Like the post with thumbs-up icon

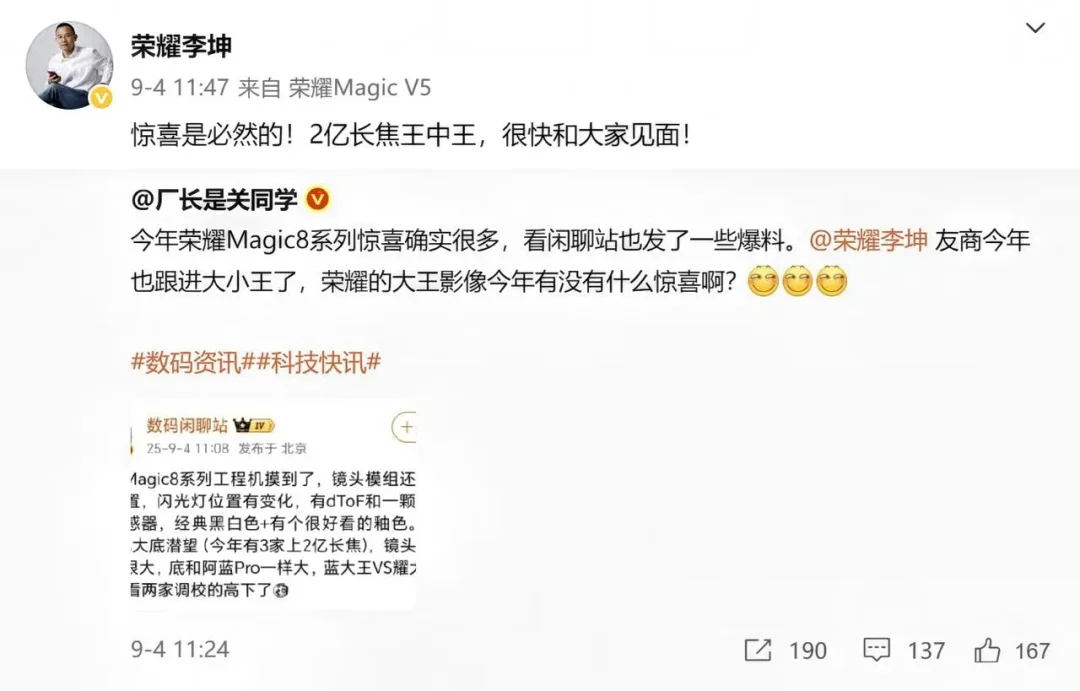click(x=987, y=650)
